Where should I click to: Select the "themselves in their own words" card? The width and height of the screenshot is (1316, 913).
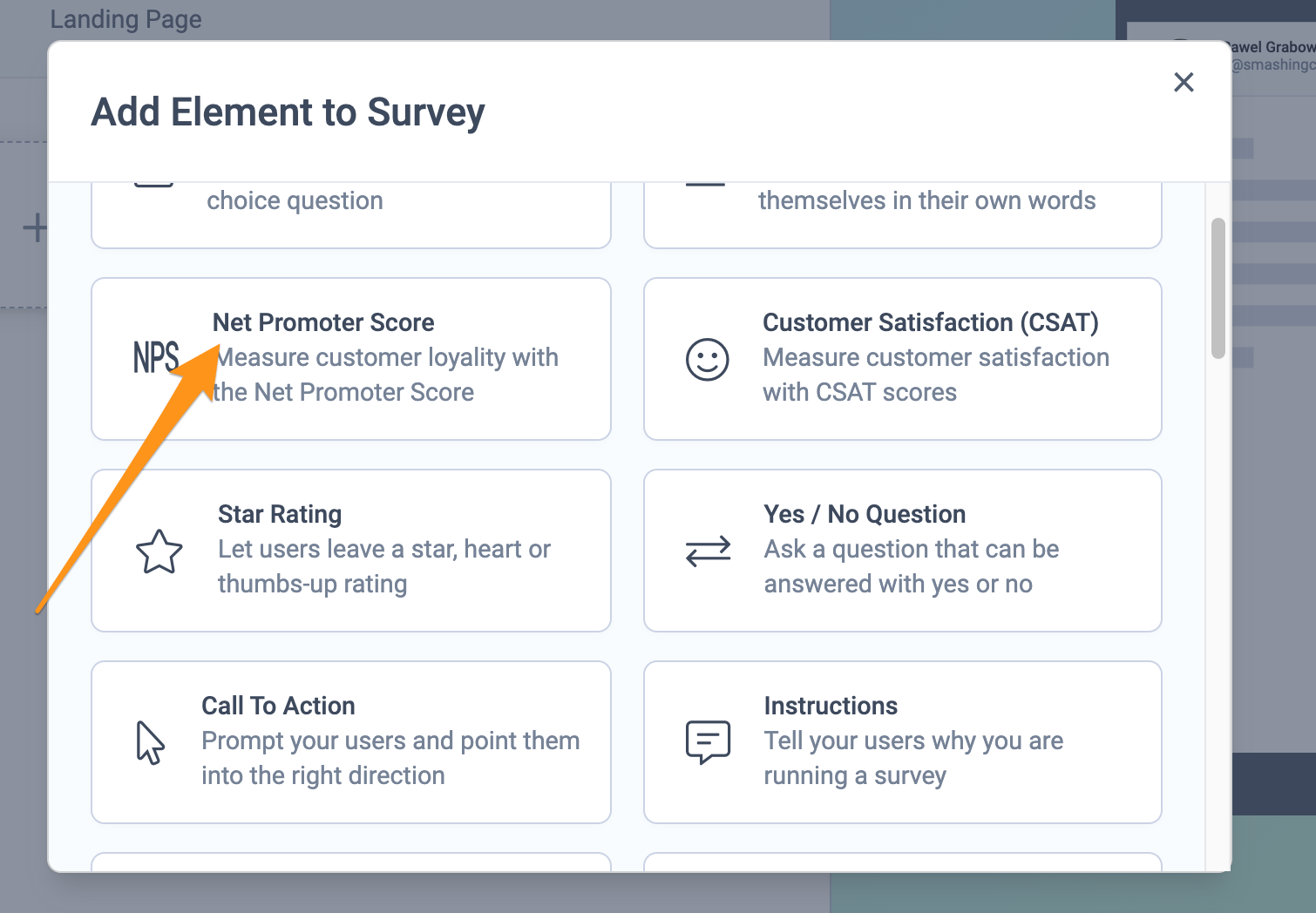click(x=902, y=214)
